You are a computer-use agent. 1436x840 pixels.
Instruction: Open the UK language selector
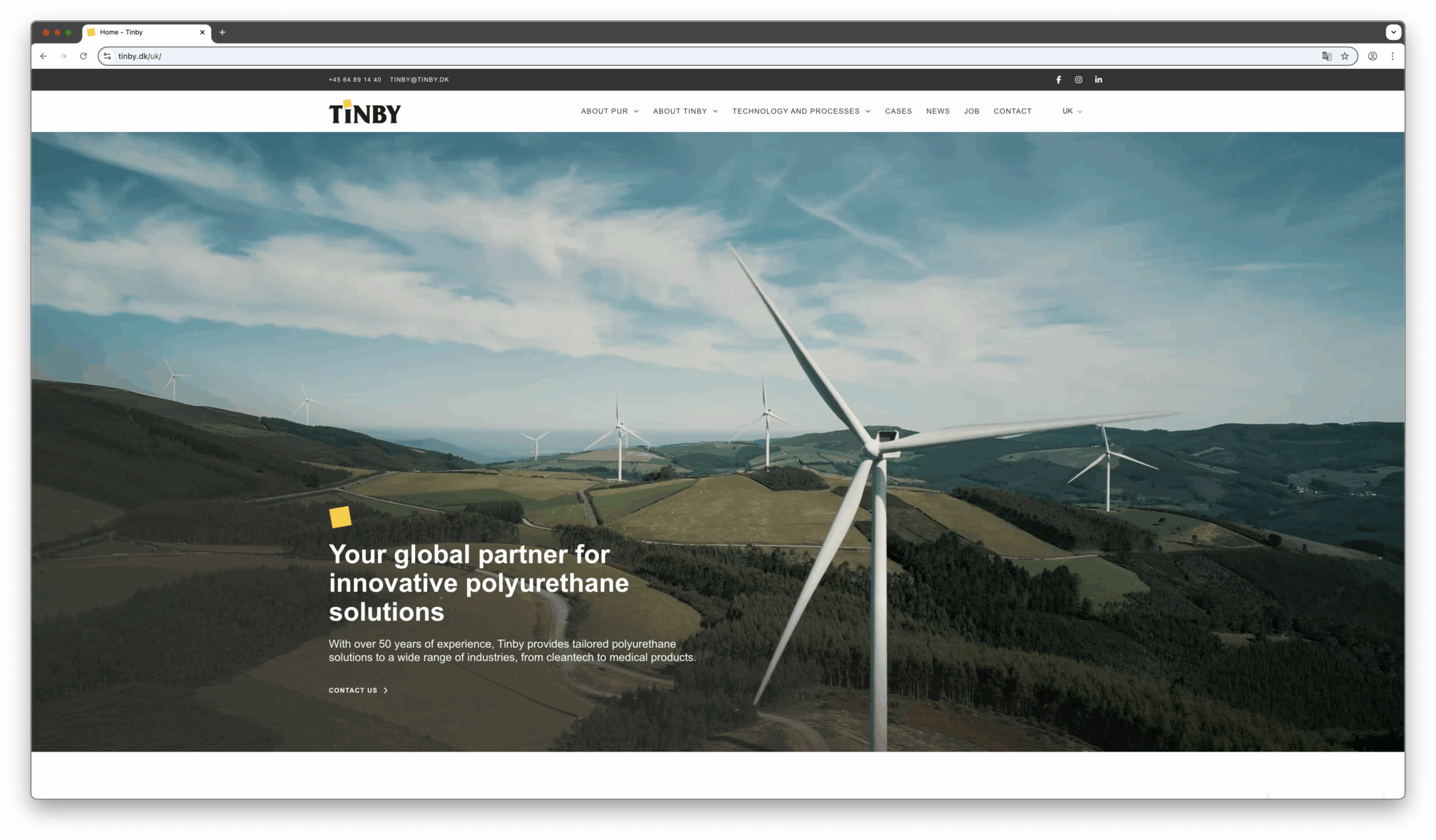[x=1072, y=111]
